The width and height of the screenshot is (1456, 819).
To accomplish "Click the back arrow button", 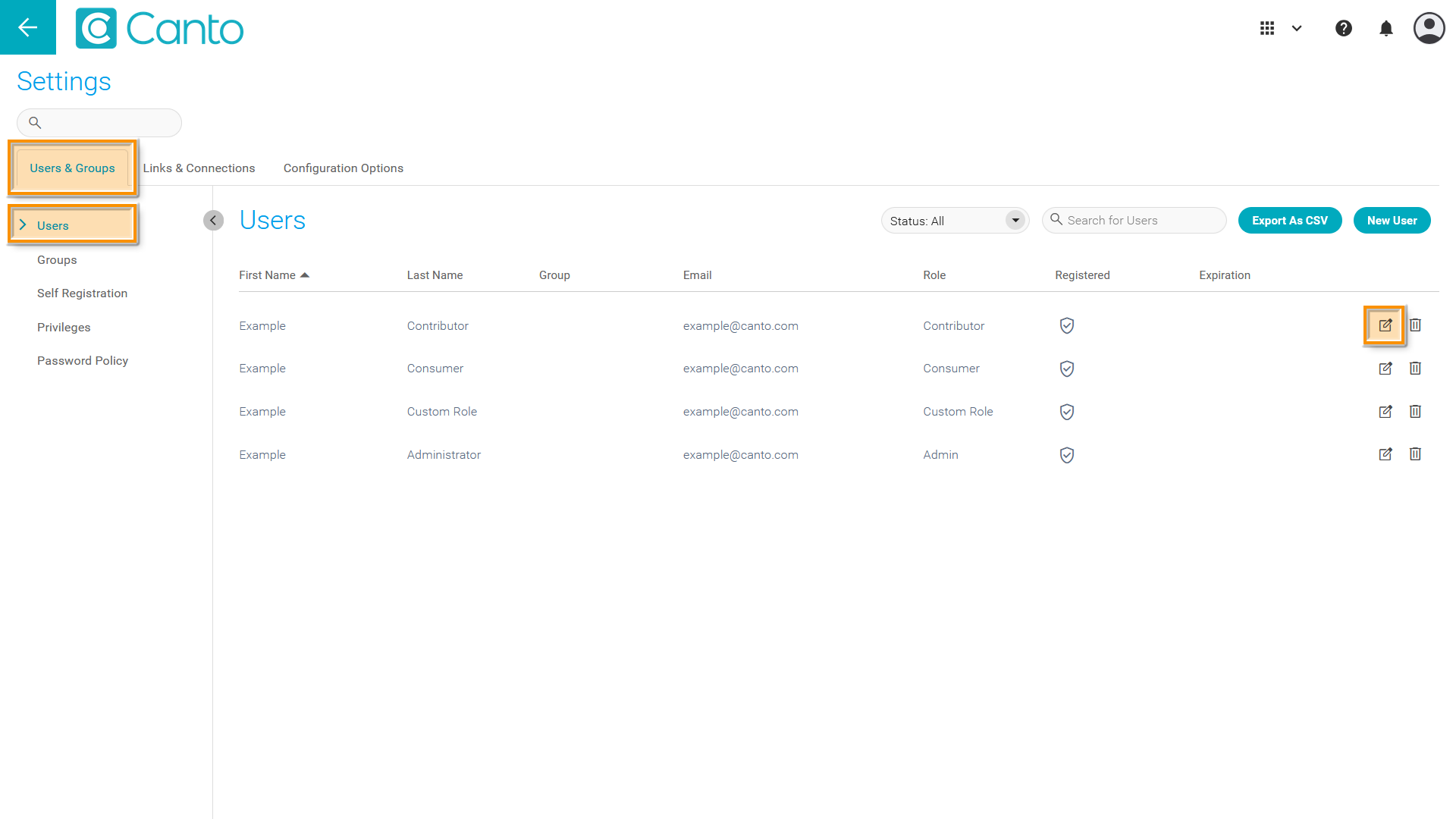I will click(28, 27).
